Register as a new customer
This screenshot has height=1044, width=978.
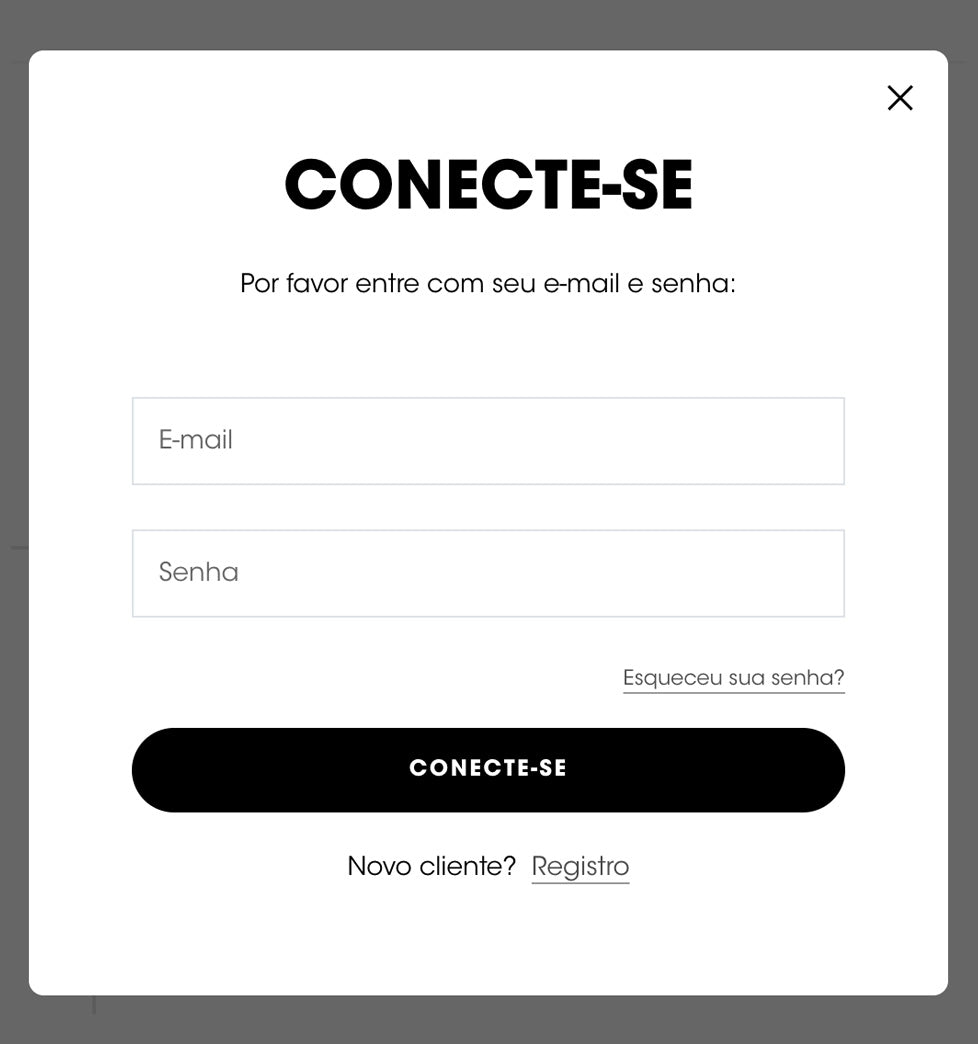pos(580,866)
